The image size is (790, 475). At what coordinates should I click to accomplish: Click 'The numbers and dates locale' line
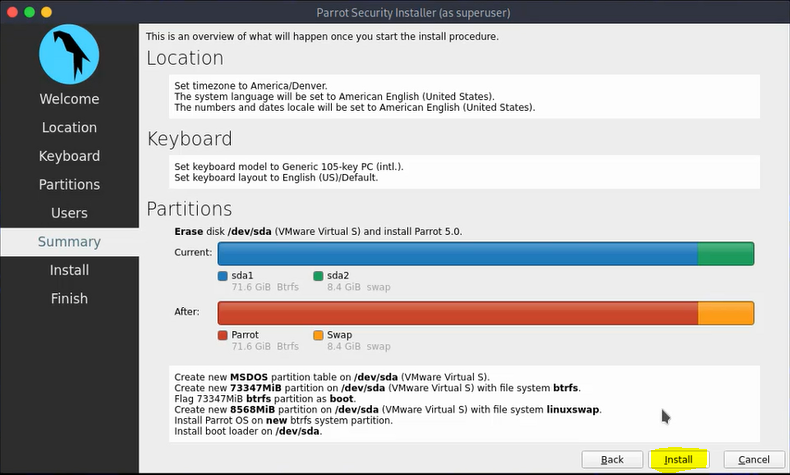(355, 107)
